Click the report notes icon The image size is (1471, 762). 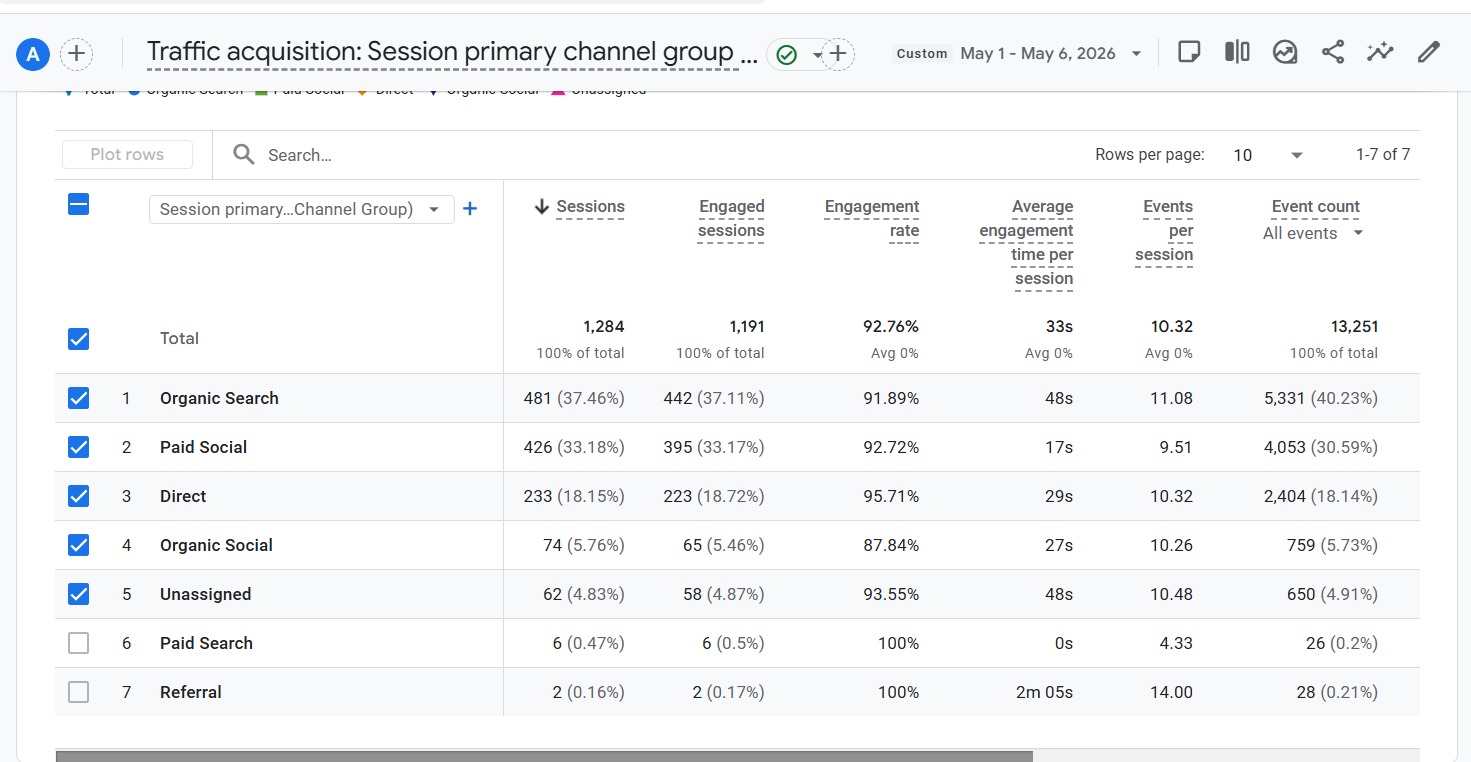point(1189,52)
